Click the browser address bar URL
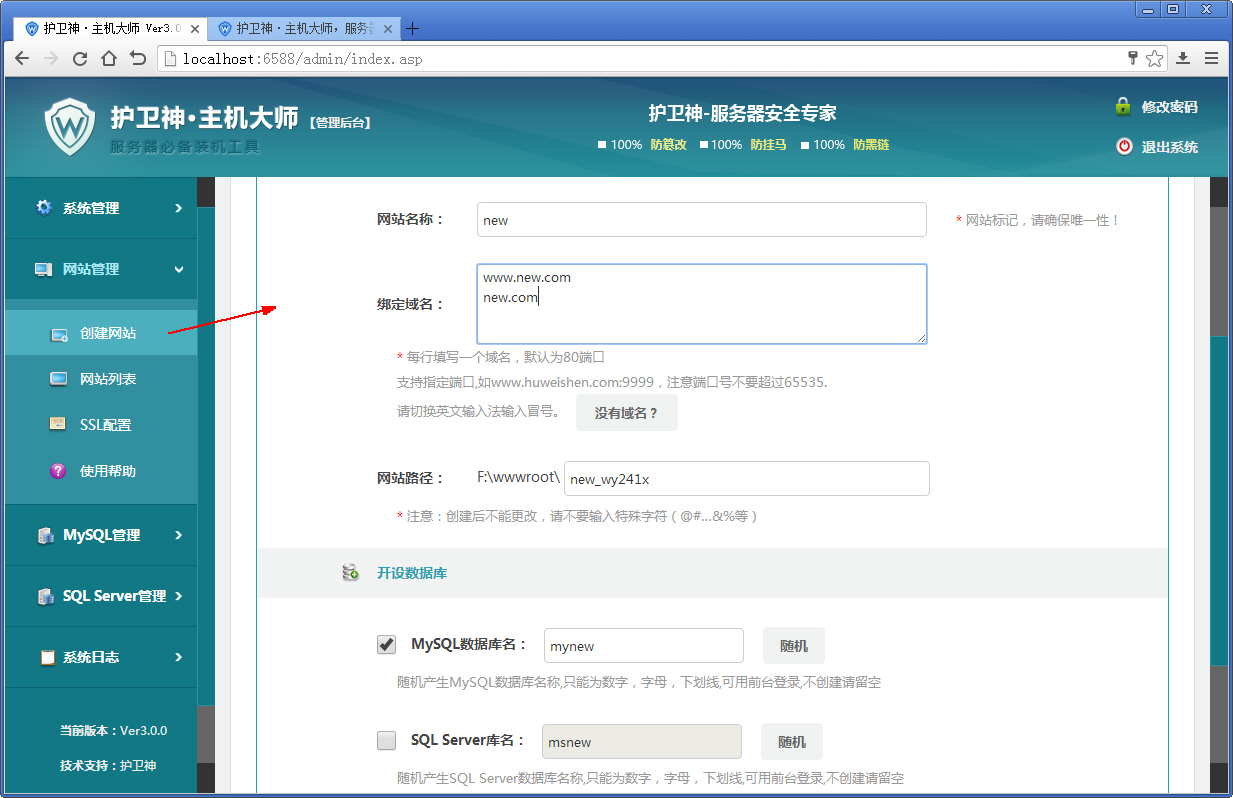This screenshot has height=798, width=1233. point(303,59)
